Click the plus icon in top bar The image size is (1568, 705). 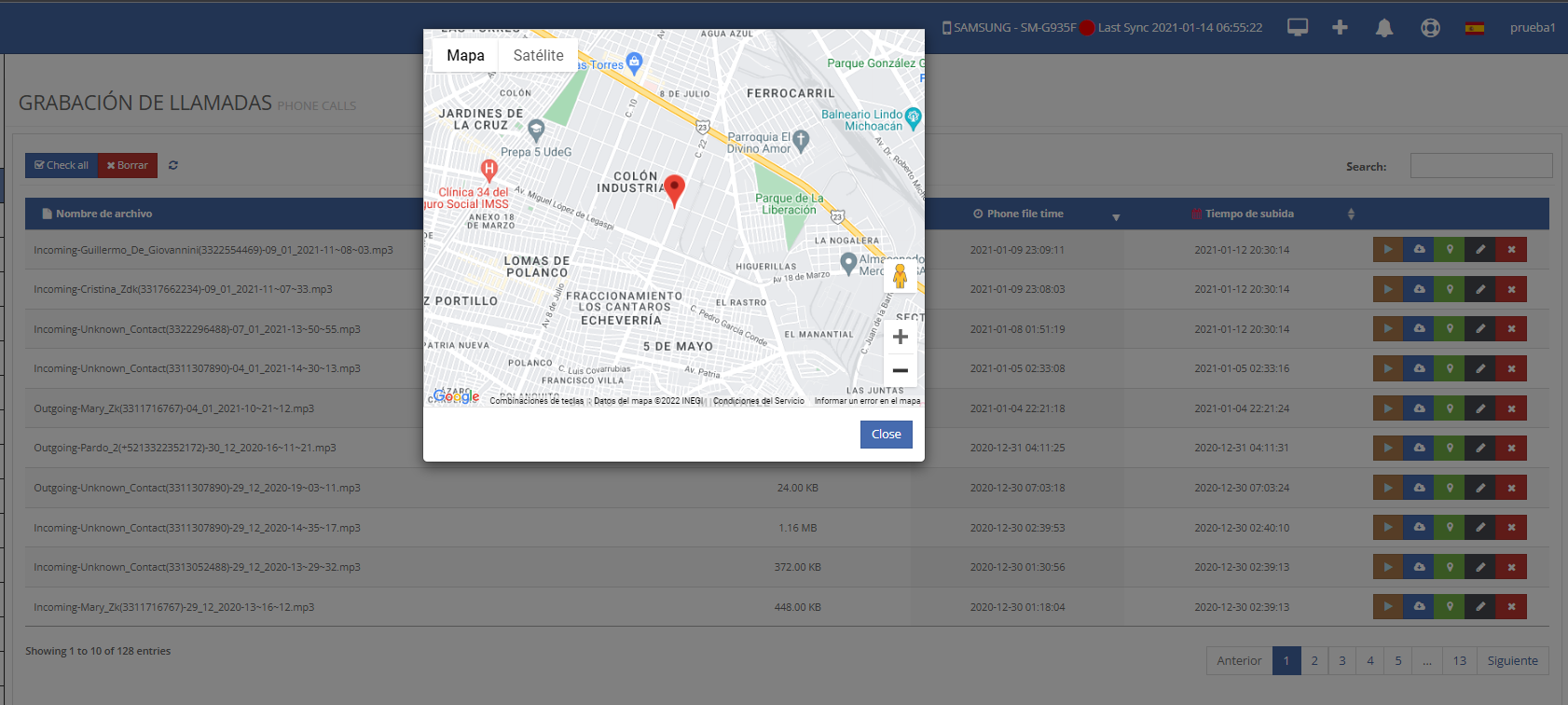[x=1340, y=28]
